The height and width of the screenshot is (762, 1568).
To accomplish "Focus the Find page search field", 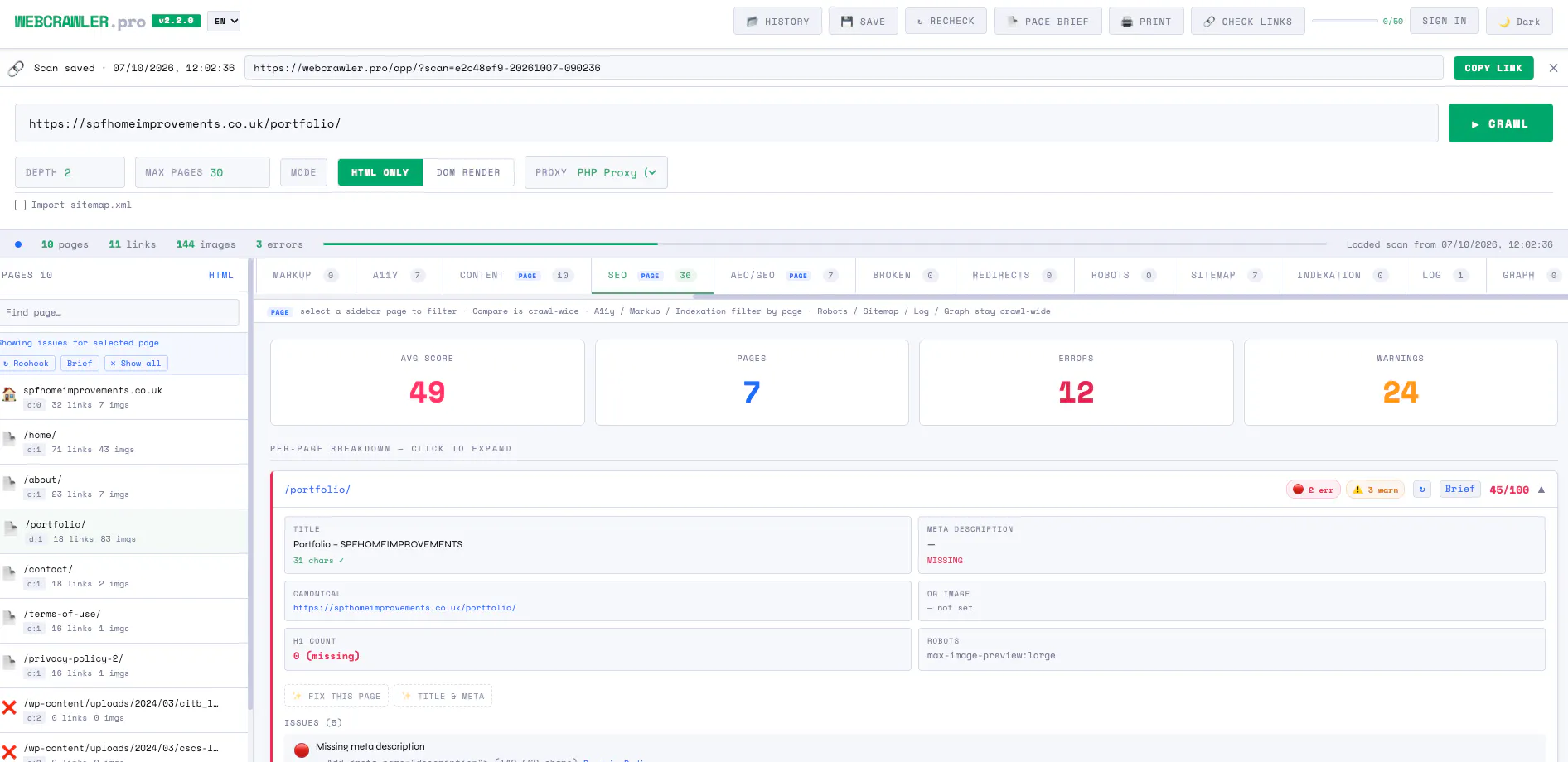I will click(119, 312).
